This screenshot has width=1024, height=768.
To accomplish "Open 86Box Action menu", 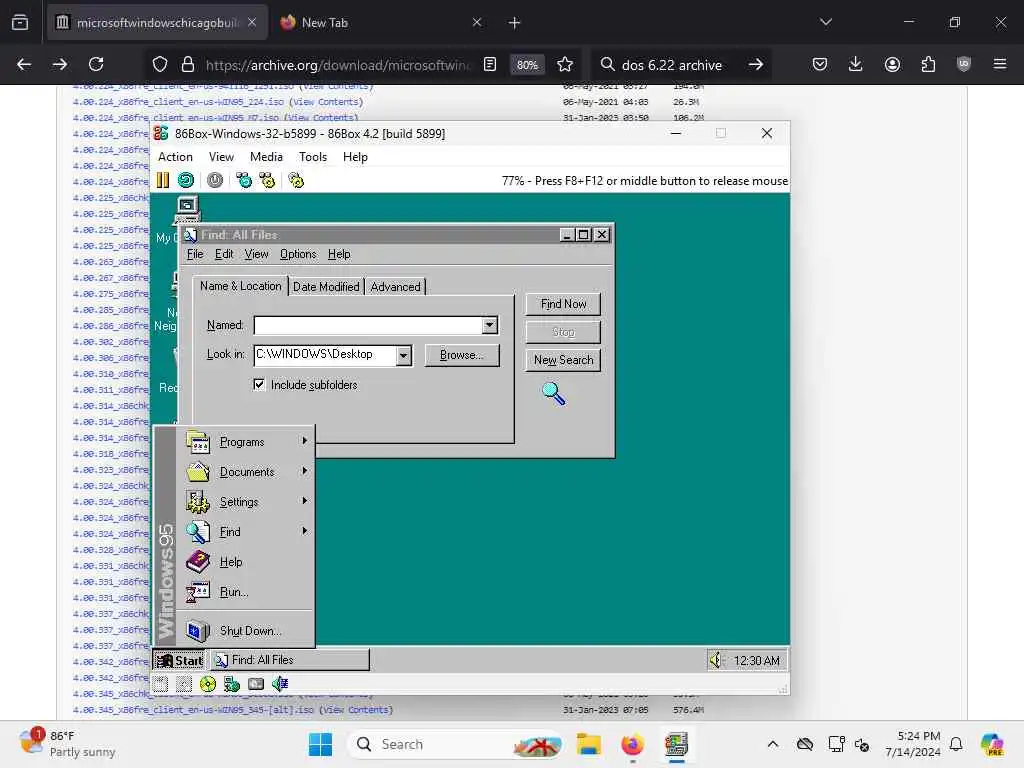I will pyautogui.click(x=175, y=157).
